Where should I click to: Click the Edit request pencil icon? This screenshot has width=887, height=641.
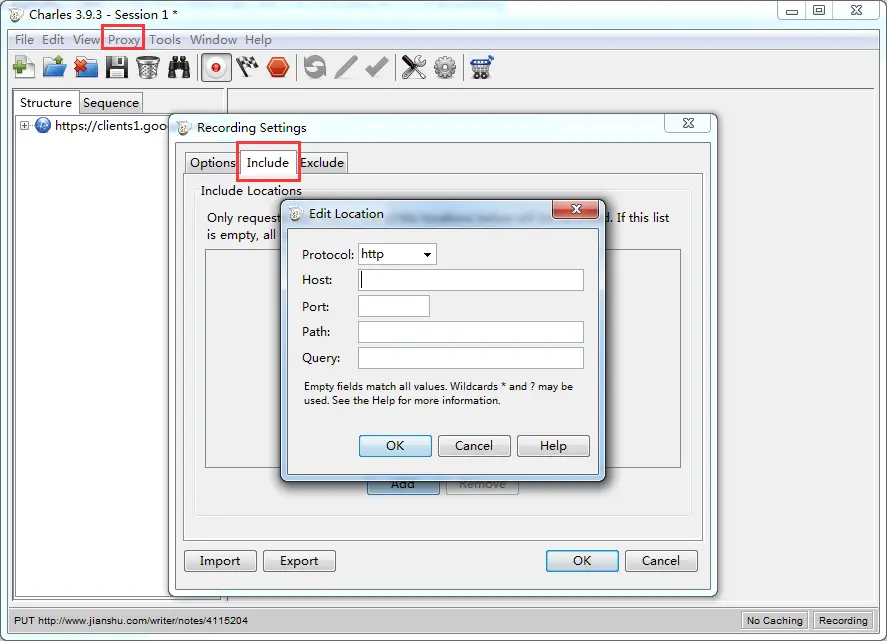tap(346, 68)
